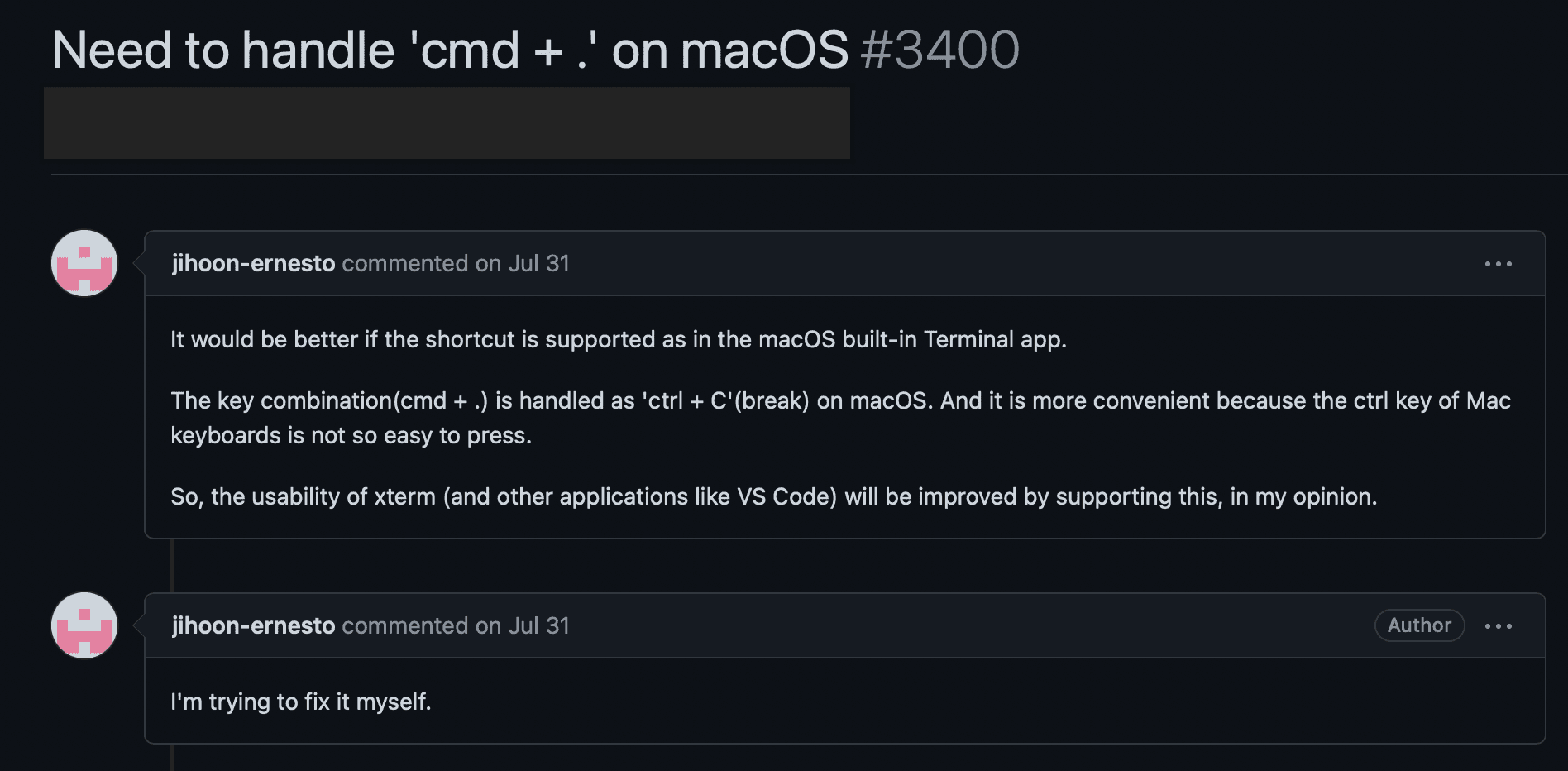Viewport: 1568px width, 771px height.
Task: Click the paragraph starting 'The key combination'
Action: click(x=840, y=401)
